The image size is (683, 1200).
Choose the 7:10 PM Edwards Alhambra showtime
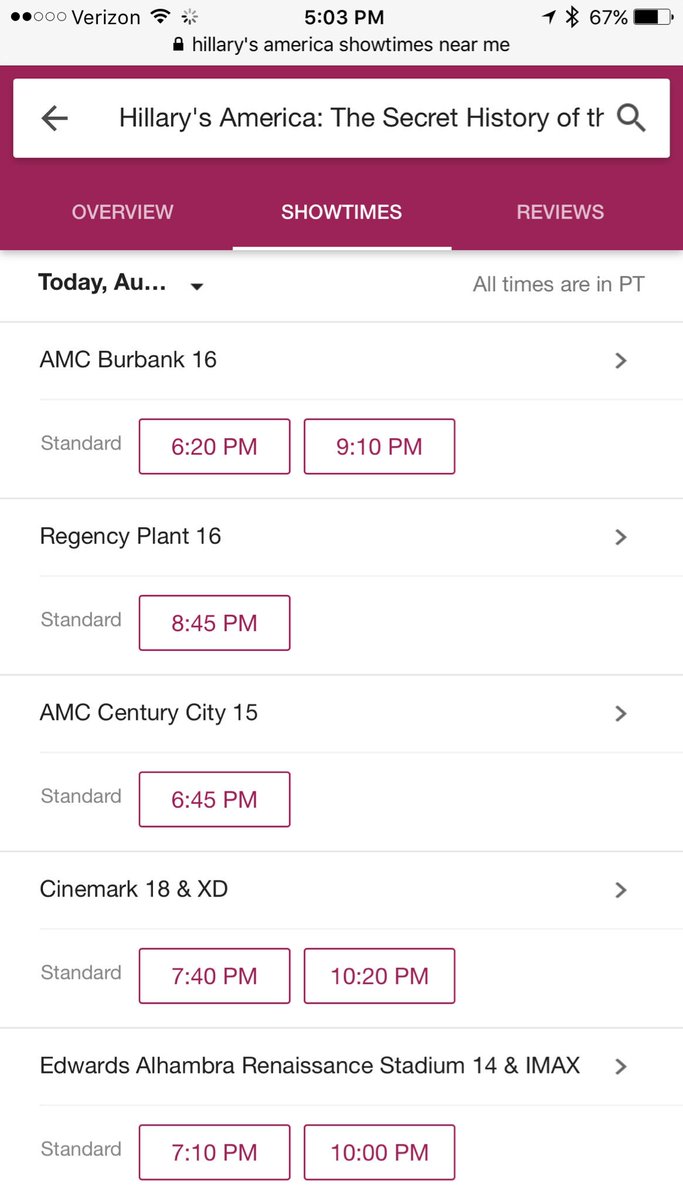click(214, 1152)
